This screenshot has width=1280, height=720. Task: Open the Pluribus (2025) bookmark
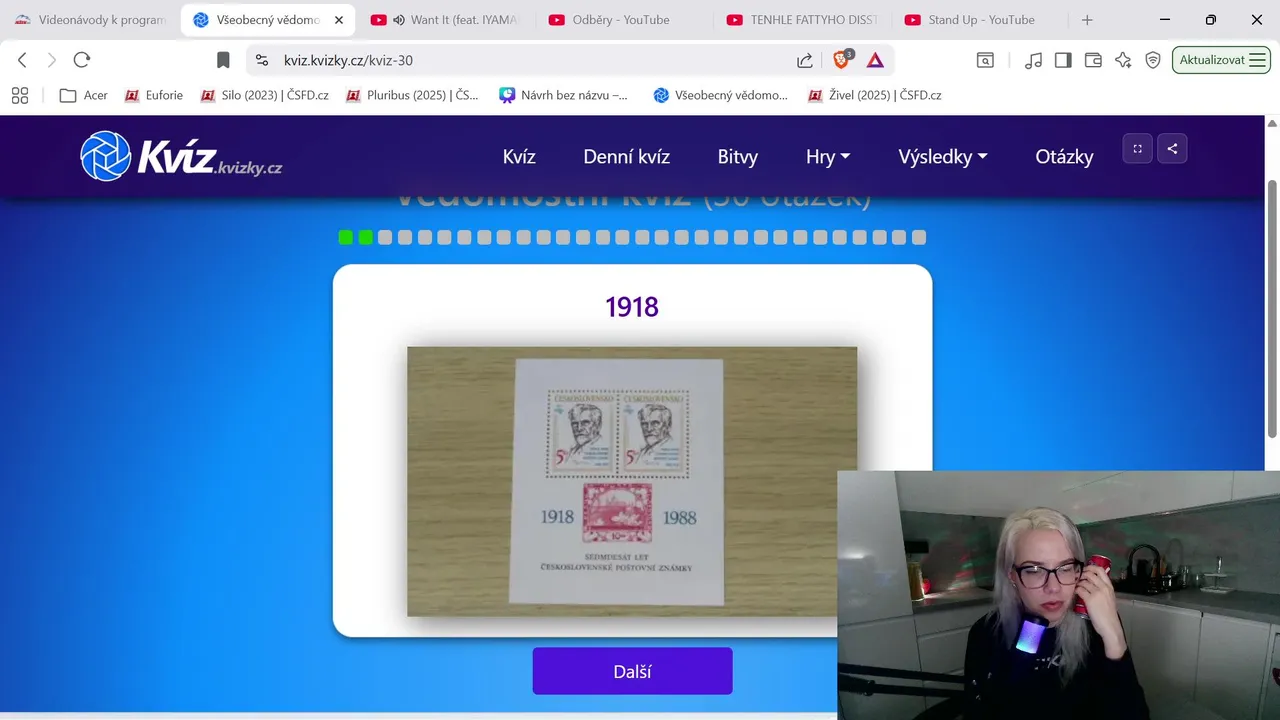[x=412, y=95]
